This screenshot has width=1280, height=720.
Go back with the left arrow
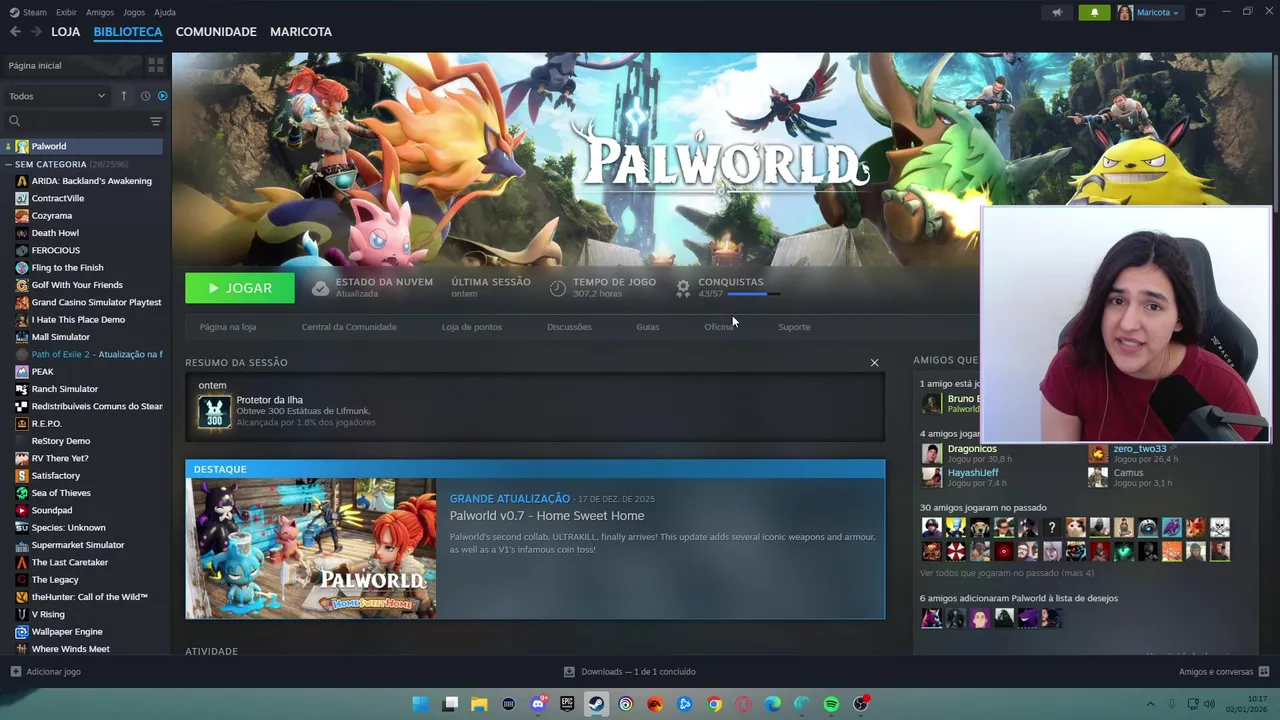(15, 32)
